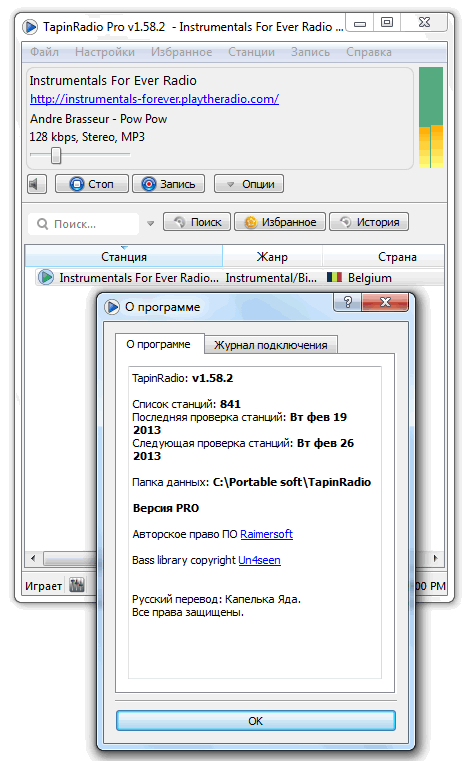This screenshot has width=469, height=761.
Task: Open the Un4seen link
Action: pyautogui.click(x=259, y=561)
